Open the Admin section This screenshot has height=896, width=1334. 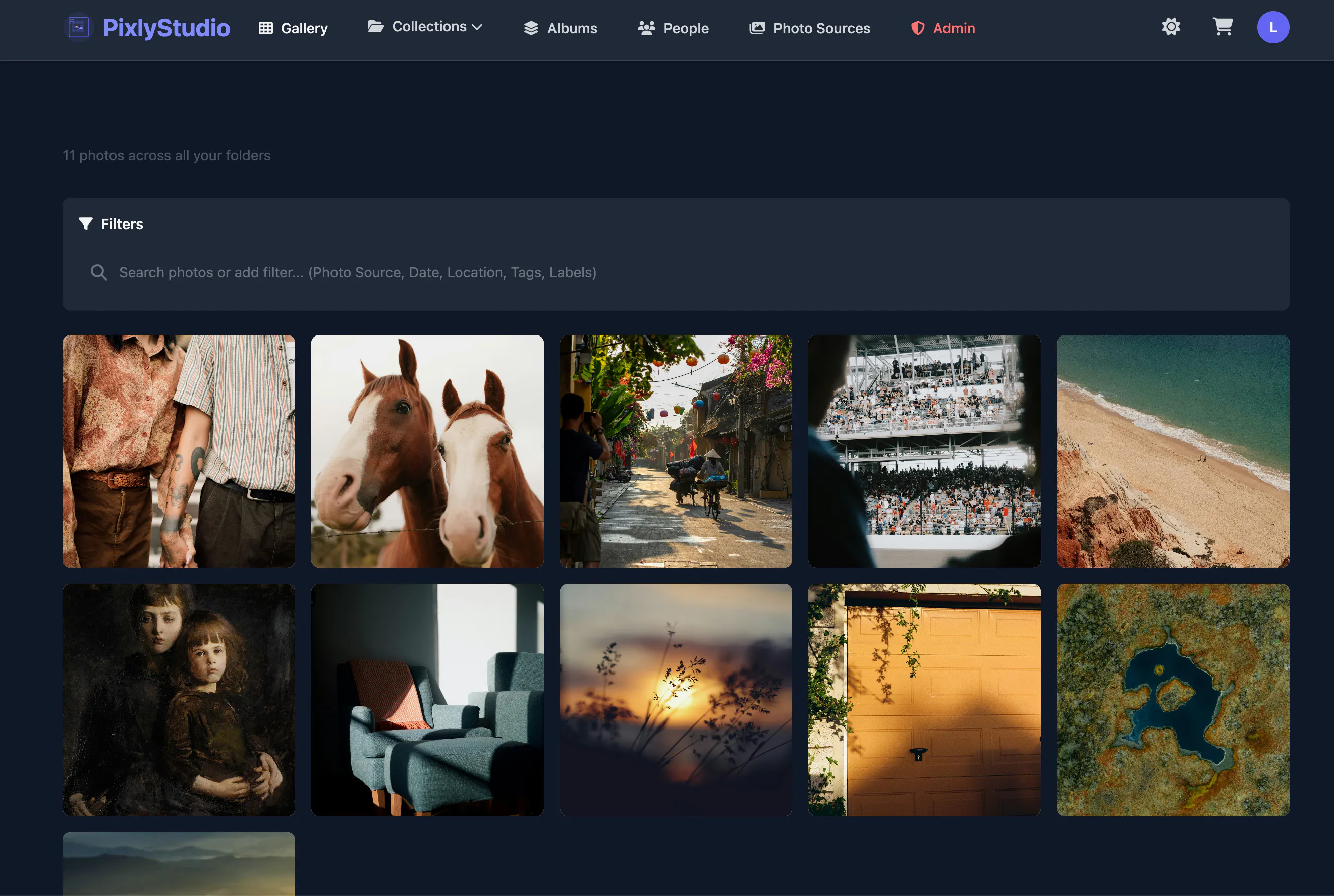tap(942, 28)
